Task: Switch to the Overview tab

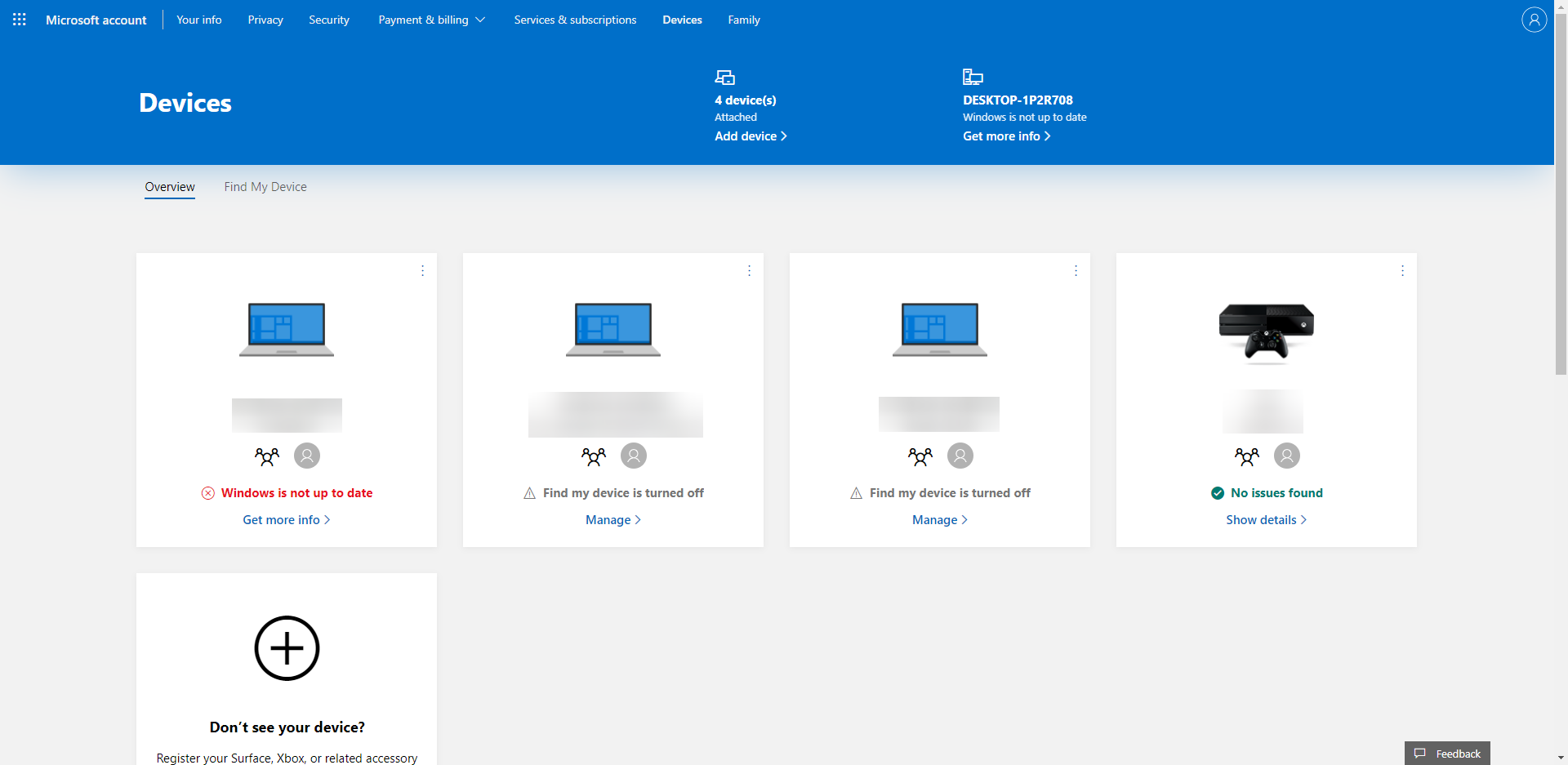Action: [170, 187]
